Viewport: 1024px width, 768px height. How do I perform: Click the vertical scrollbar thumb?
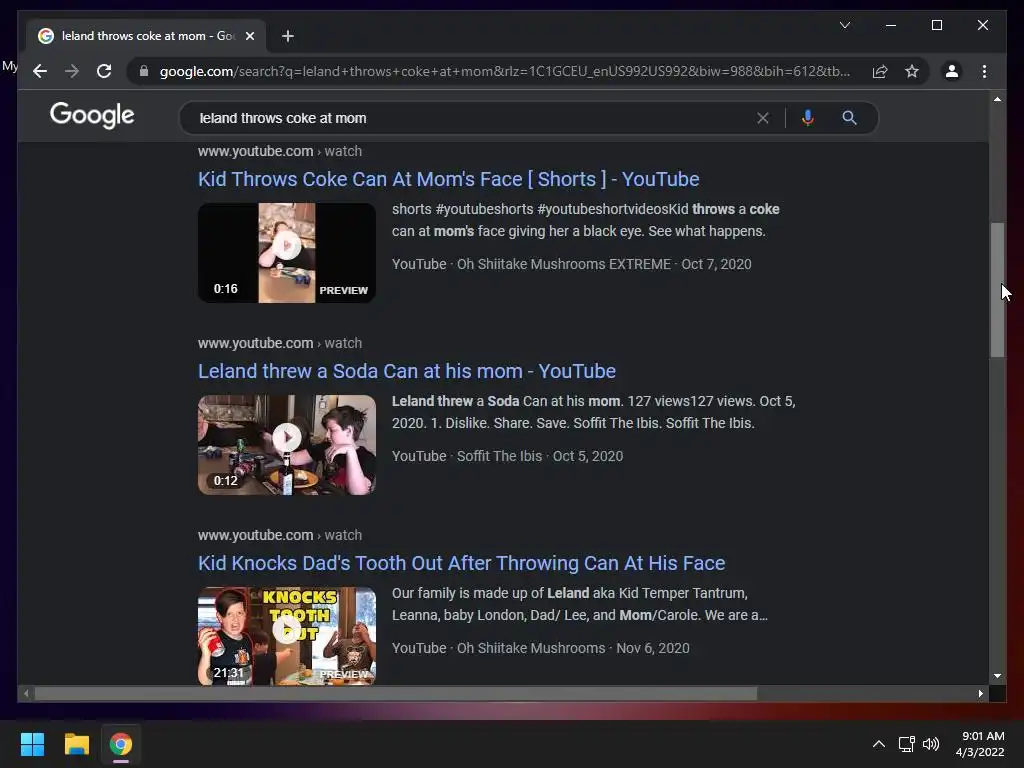[x=997, y=290]
